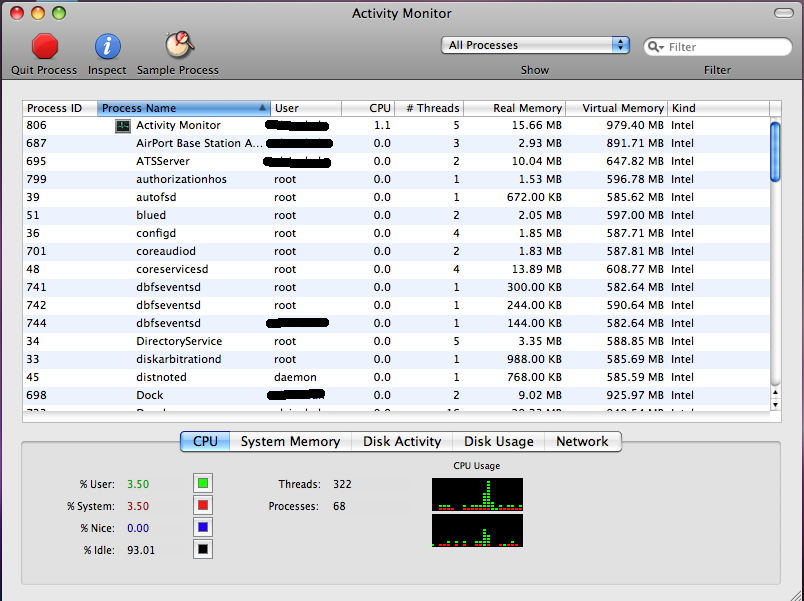Click the 979.40 MB virtual memory value

(635, 126)
